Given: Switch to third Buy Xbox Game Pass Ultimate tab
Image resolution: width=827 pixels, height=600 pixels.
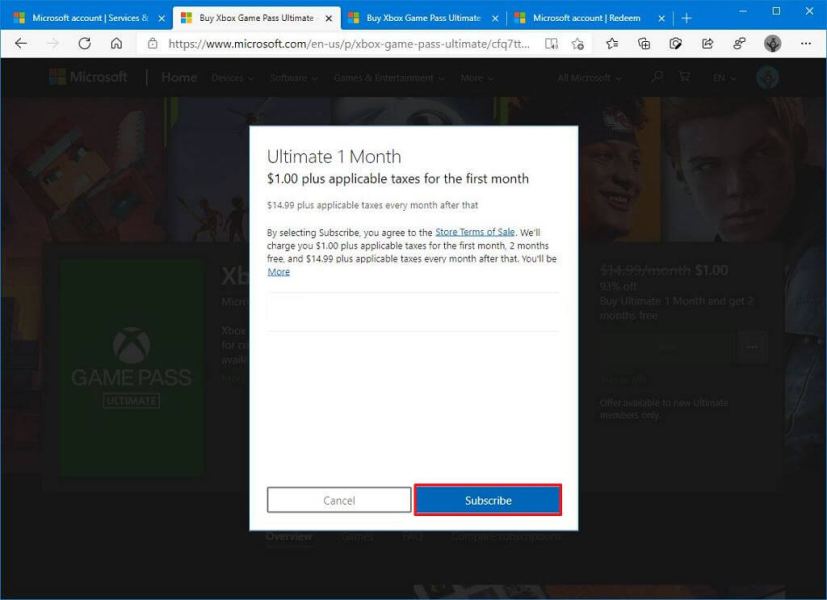Looking at the screenshot, I should [x=424, y=18].
